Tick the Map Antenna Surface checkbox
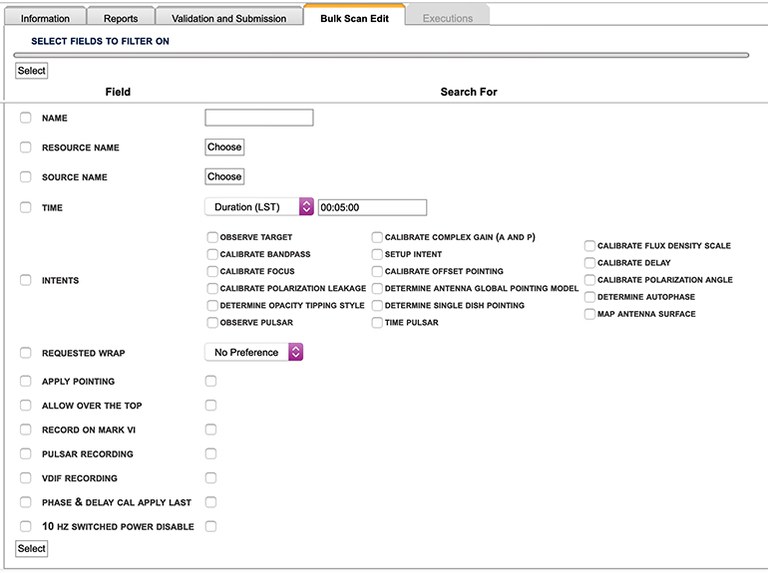This screenshot has height=573, width=768. click(590, 314)
